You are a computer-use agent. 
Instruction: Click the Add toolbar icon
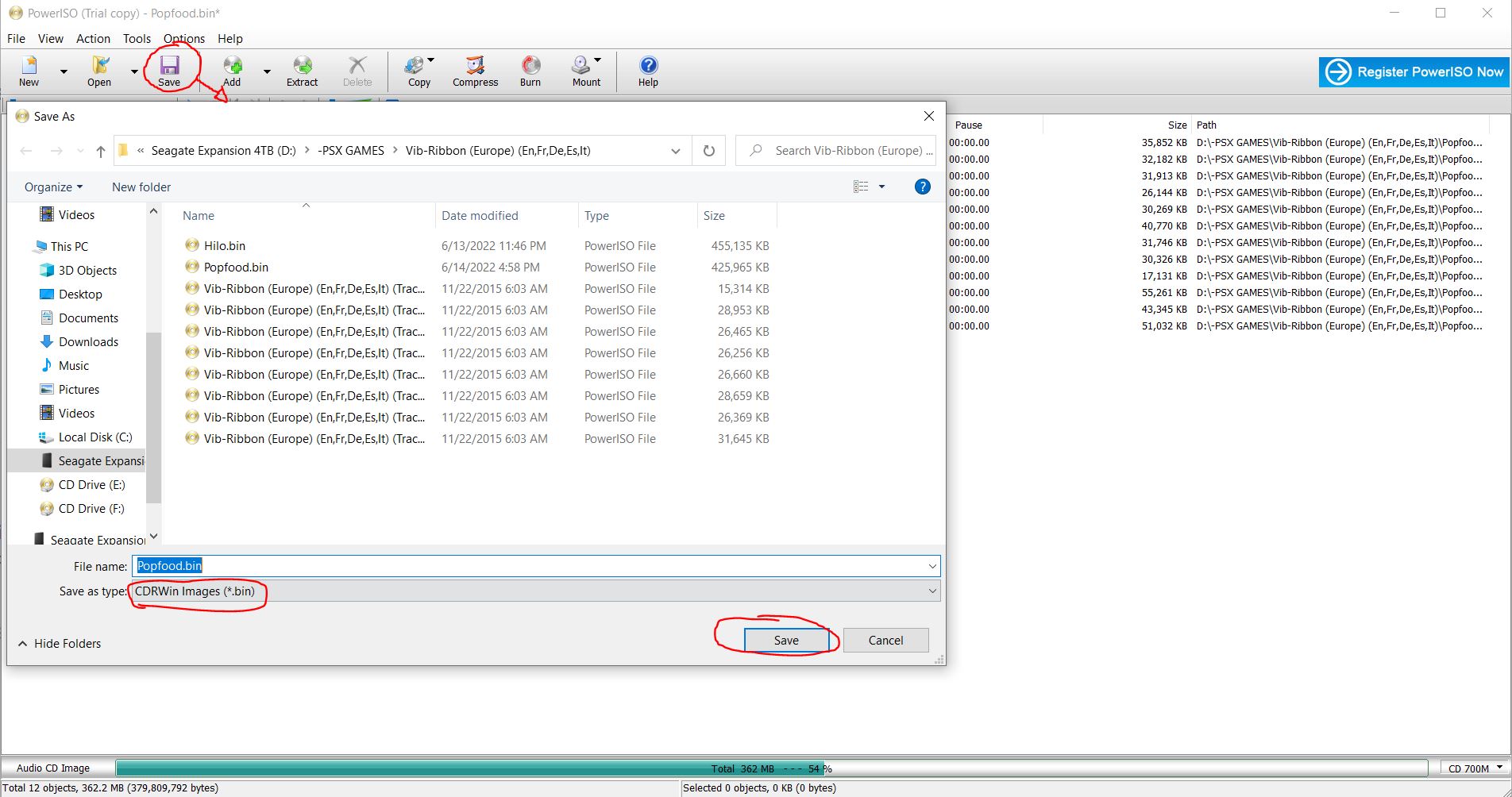[232, 71]
